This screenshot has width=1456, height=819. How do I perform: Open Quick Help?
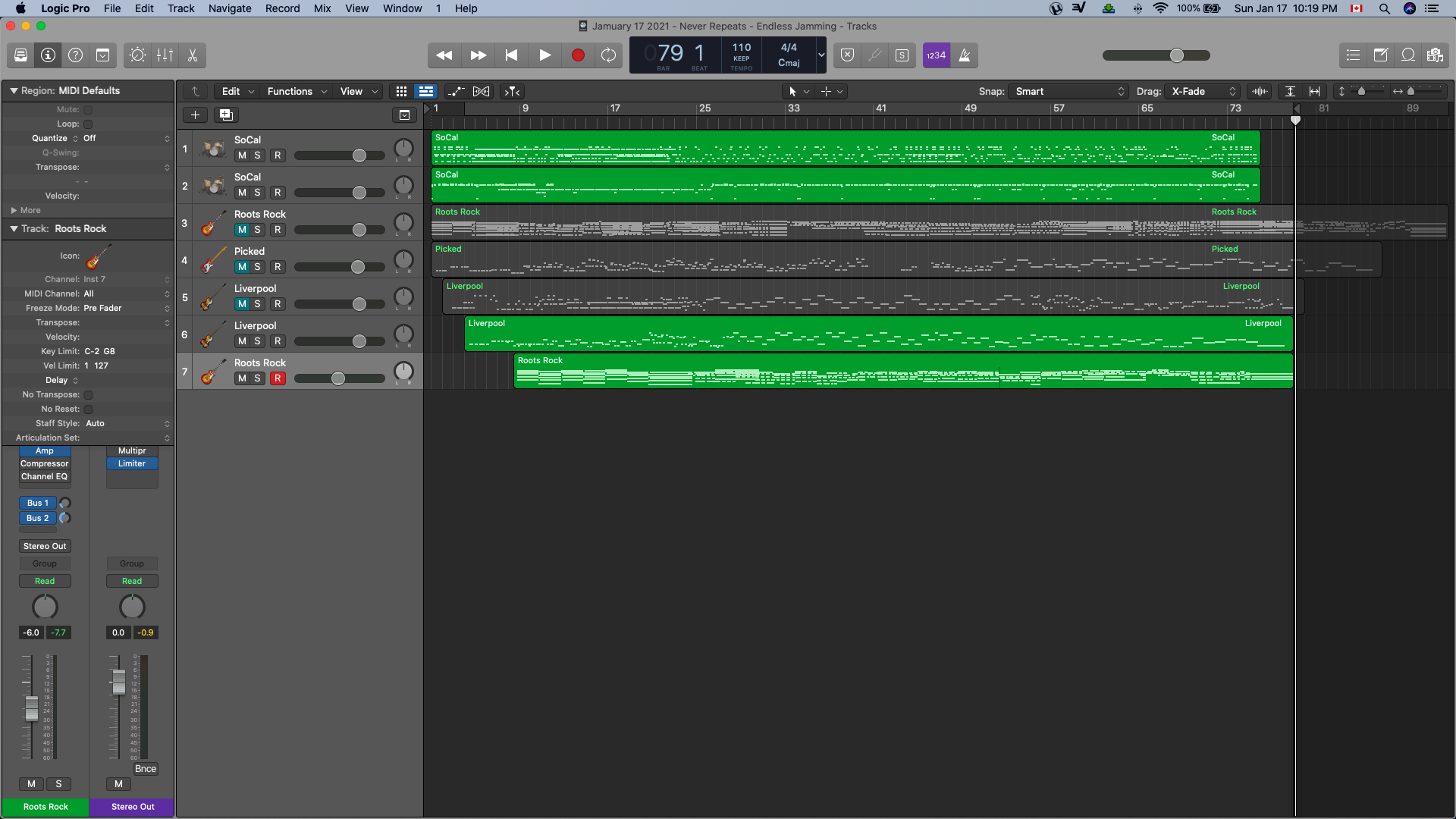click(76, 55)
